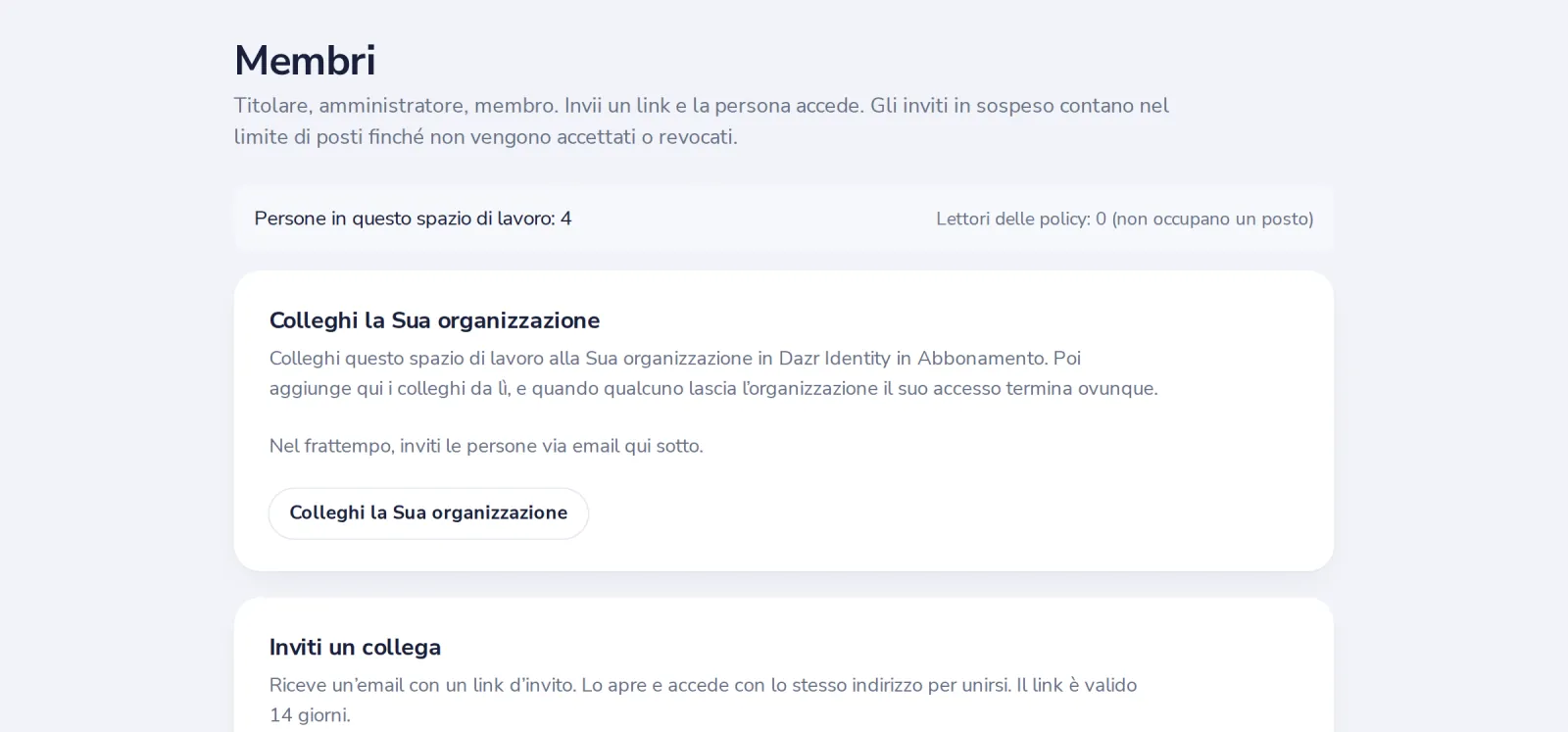Screen dimensions: 1568x732
Task: Click the 'Lettori delle policy: 0' text
Action: coord(1124,219)
